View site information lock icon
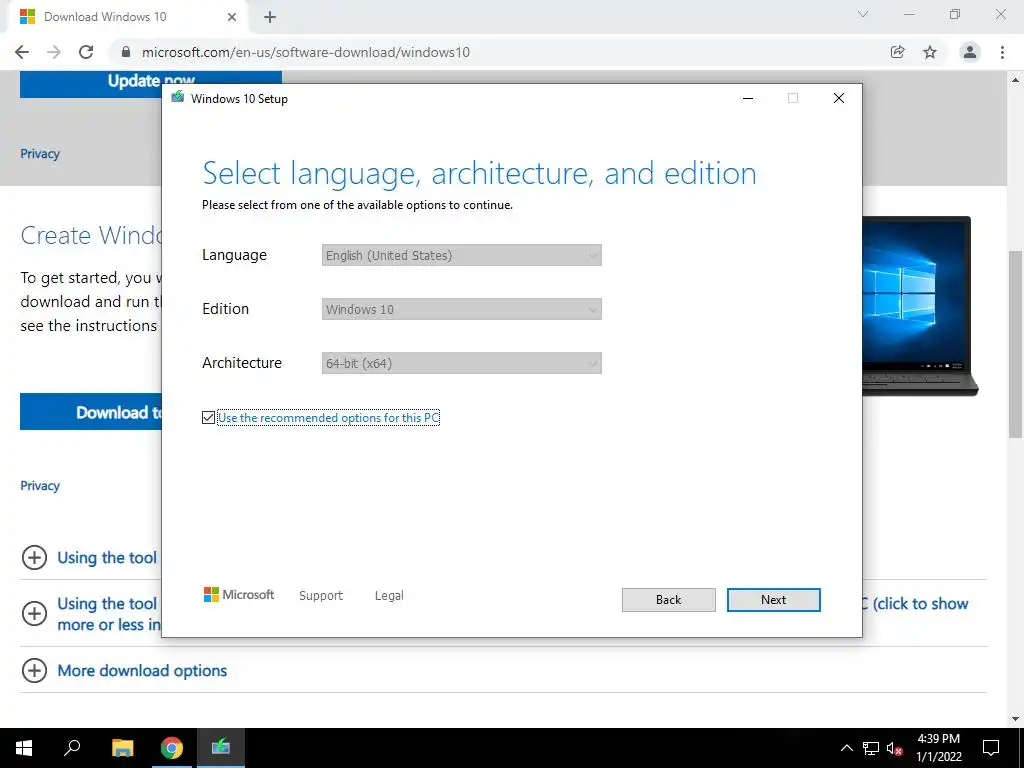1024x768 pixels. (x=126, y=52)
